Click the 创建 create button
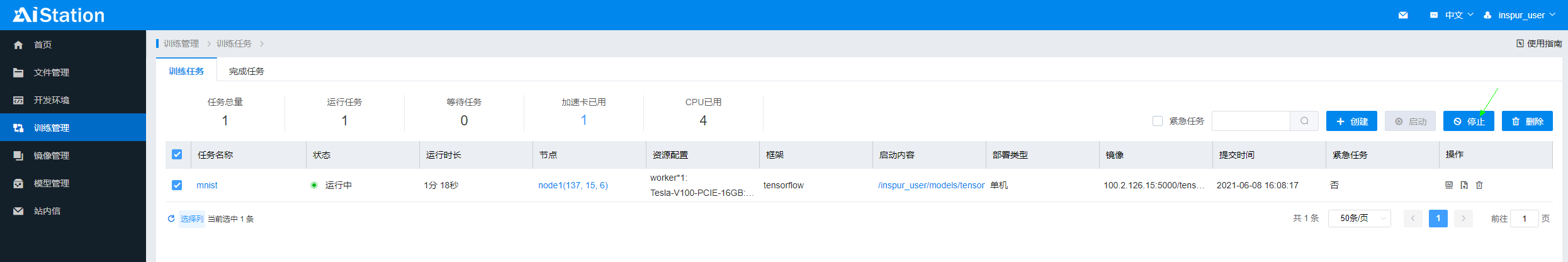The width and height of the screenshot is (1568, 262). (1351, 121)
